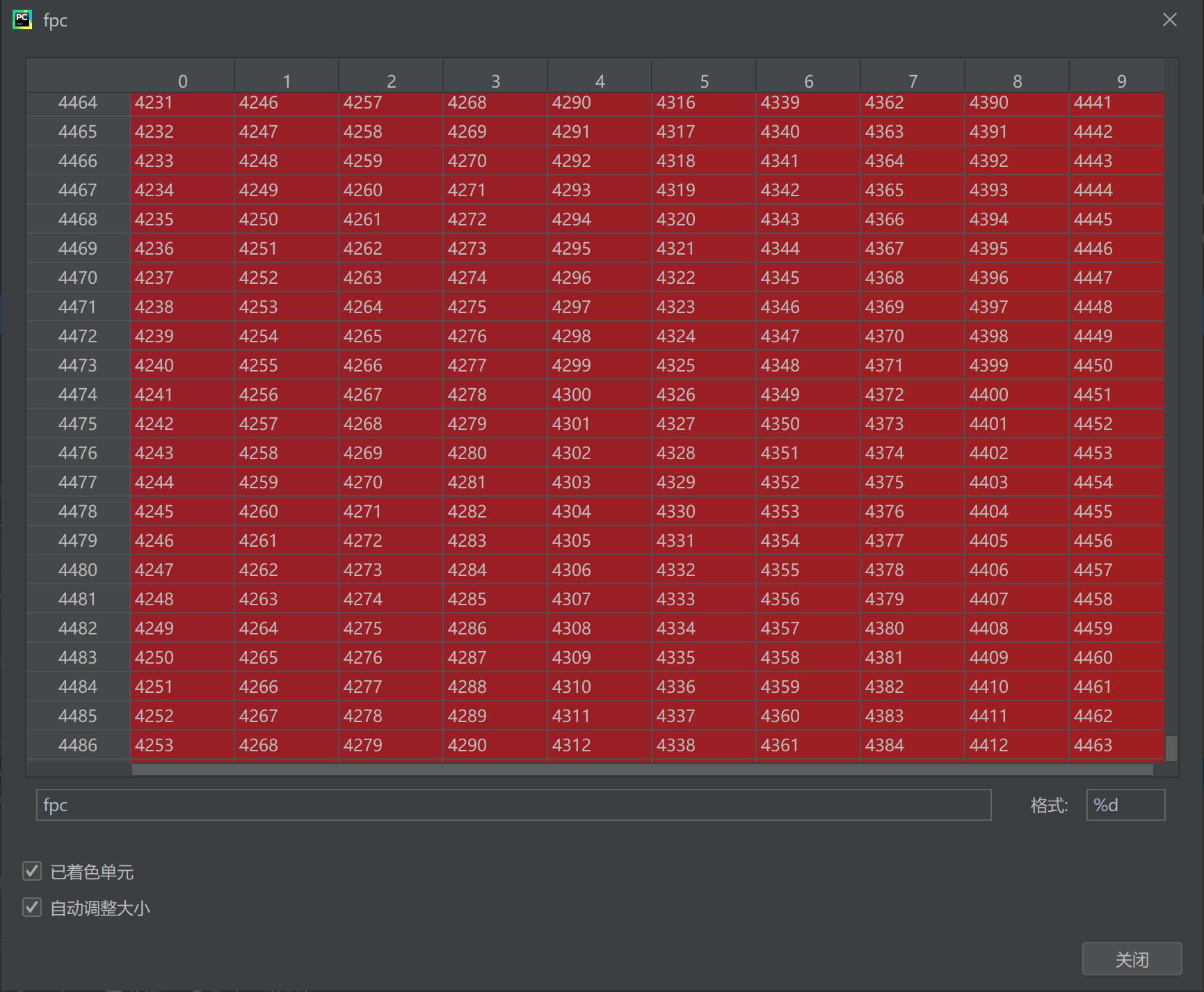This screenshot has width=1204, height=992.
Task: Toggle colored cells option off
Action: coord(32,871)
